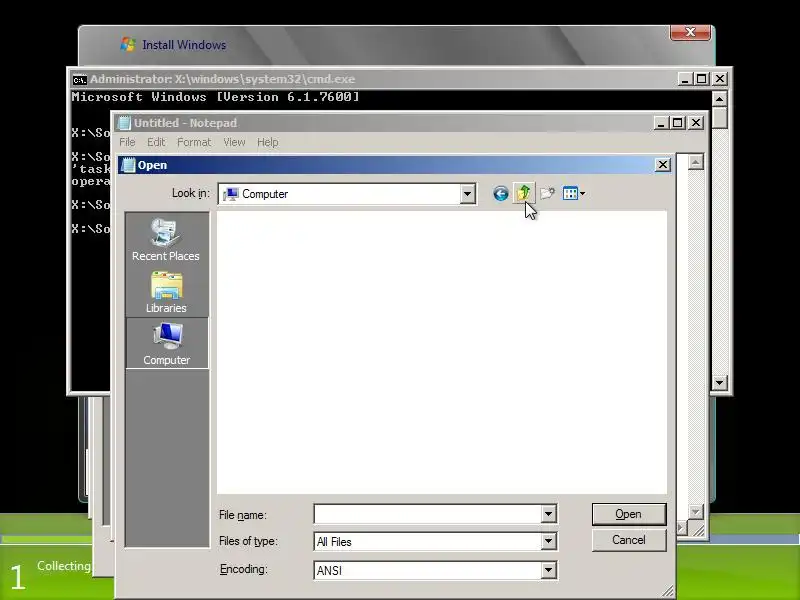Screen dimensions: 800x600
Task: Click the cmd.exe window title icon
Action: (x=80, y=80)
